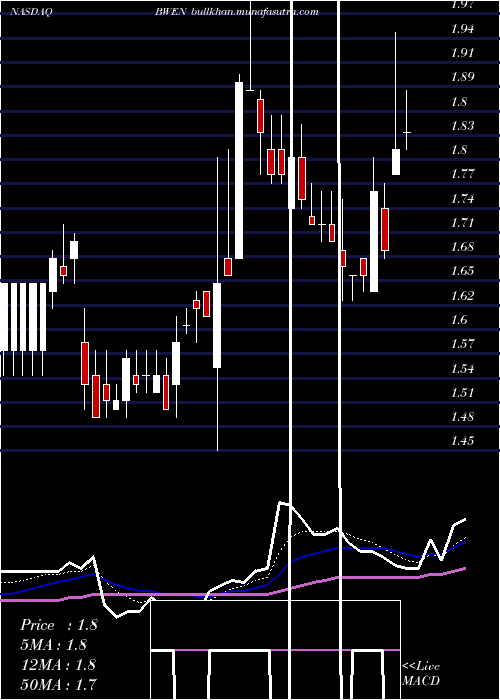Select the 1.68 price axis label

(x=462, y=247)
